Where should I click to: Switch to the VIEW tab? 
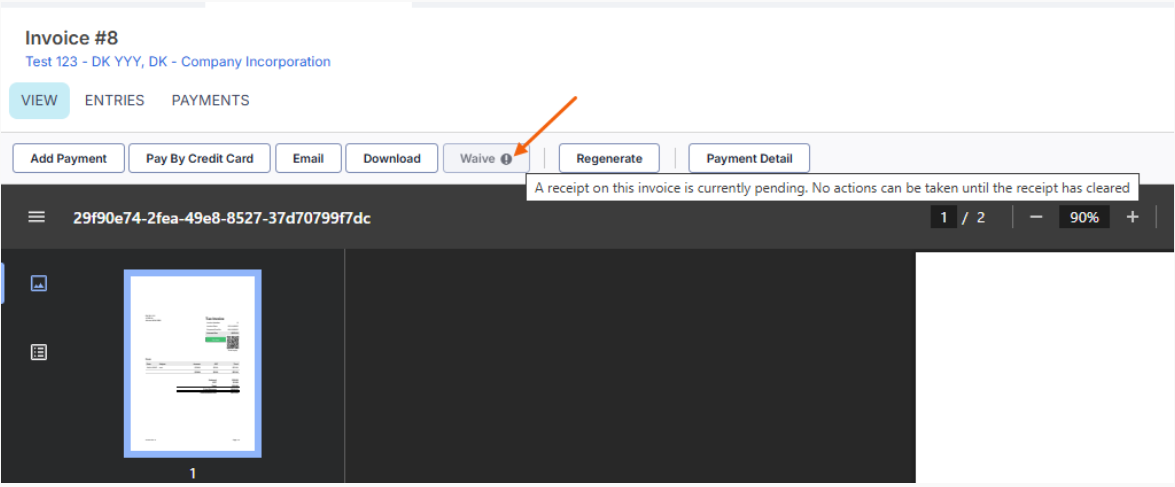(39, 100)
